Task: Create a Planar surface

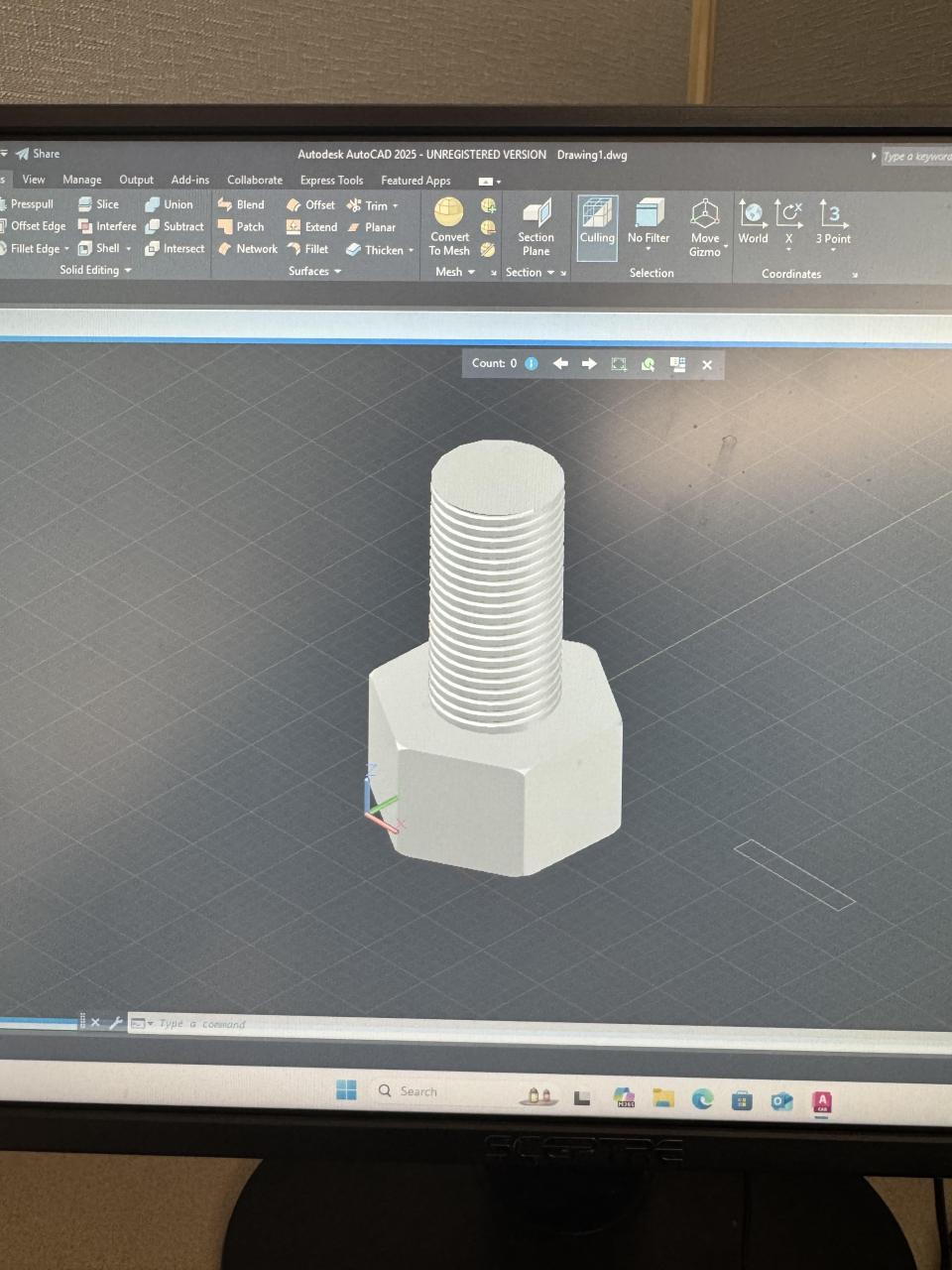Action: 371,227
